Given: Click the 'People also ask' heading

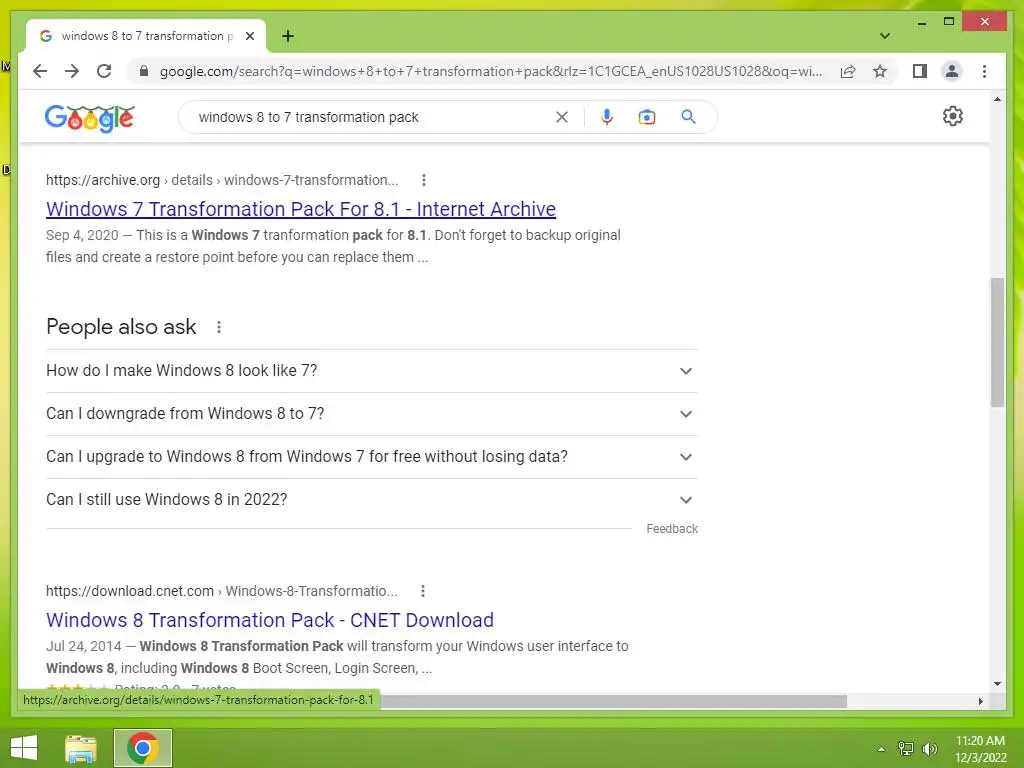Looking at the screenshot, I should (121, 327).
